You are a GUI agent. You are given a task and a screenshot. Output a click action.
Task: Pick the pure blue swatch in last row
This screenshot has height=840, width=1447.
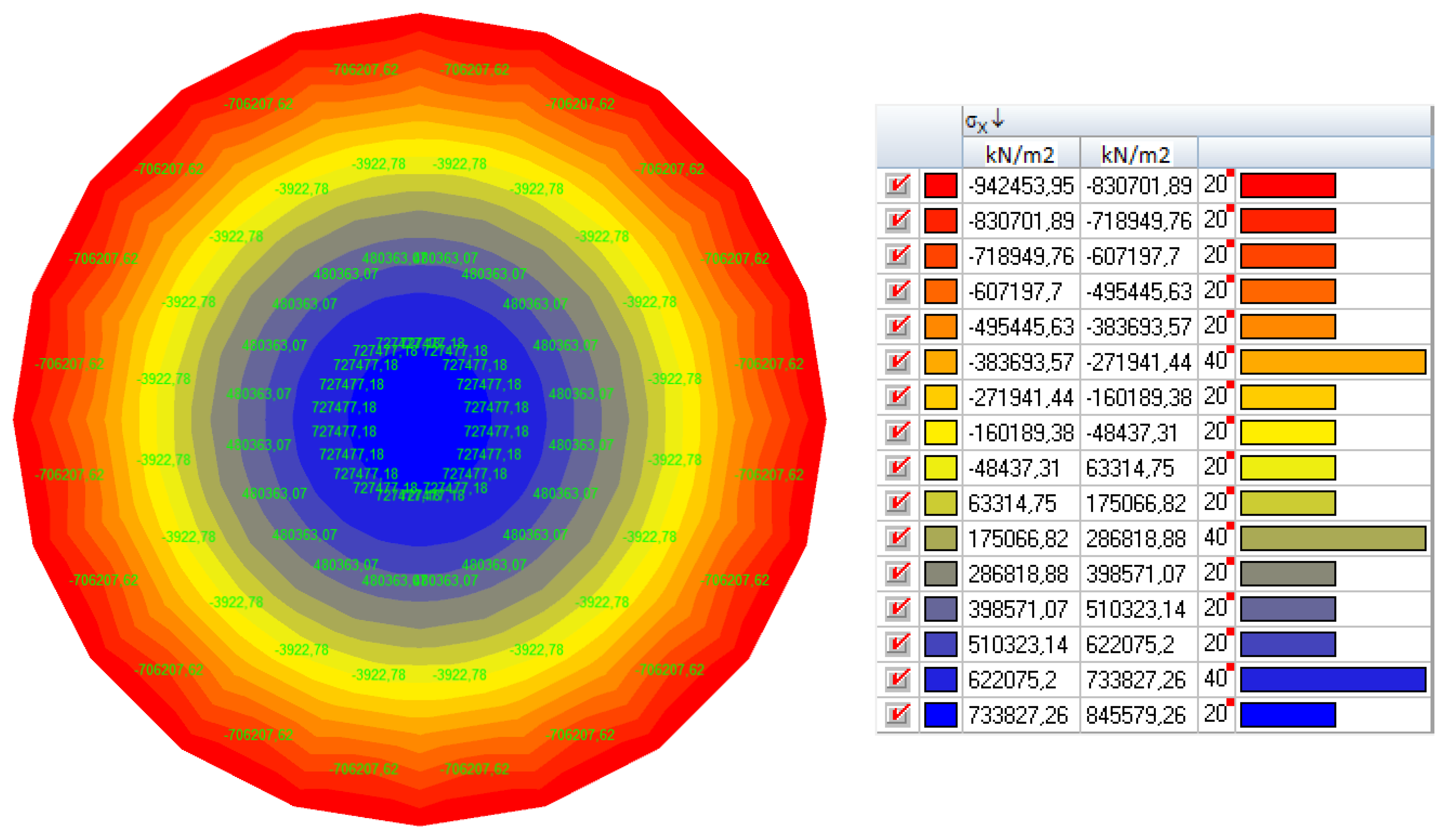(940, 715)
